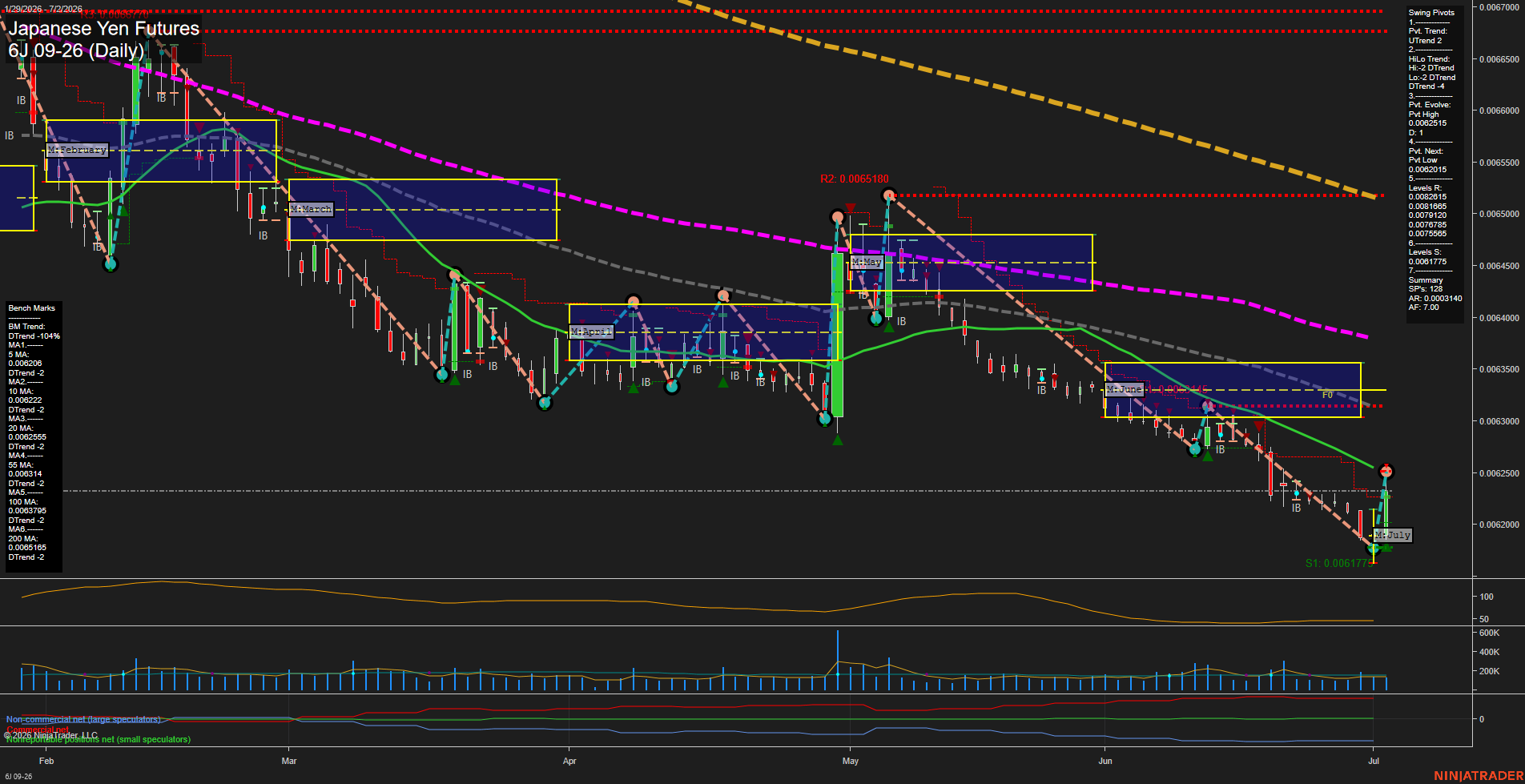Click the NINJATRADER logo text
Screen dimensions: 1525x784
1479,776
